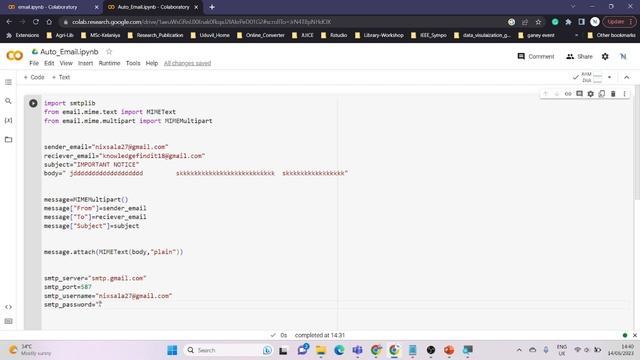This screenshot has height=360, width=640.
Task: Move cell up arrow
Action: [x=545, y=94]
